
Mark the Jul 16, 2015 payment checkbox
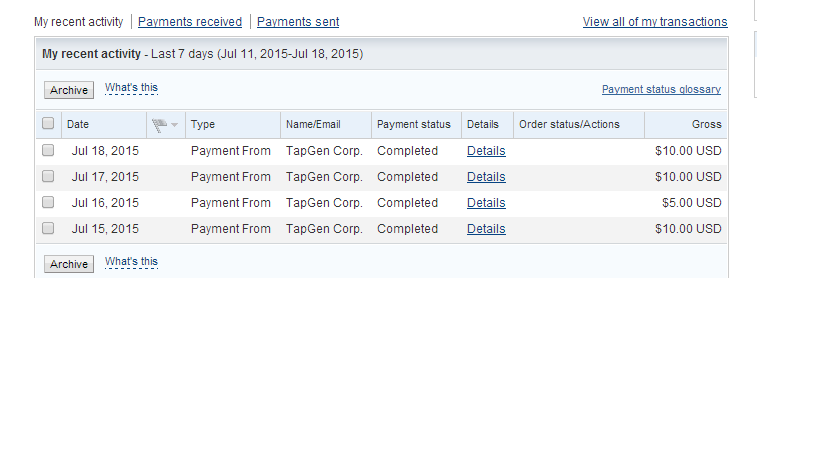click(48, 203)
